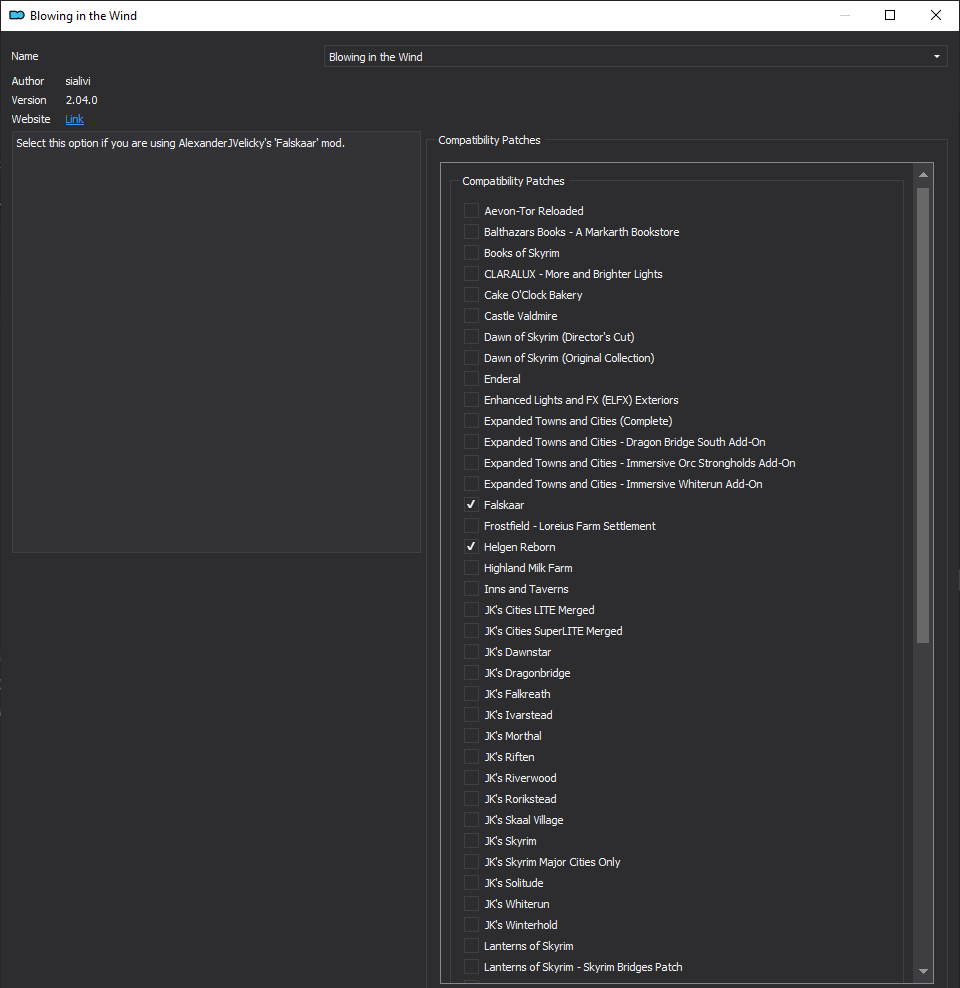Click the patch list scroll-down arrow
This screenshot has height=988, width=960.
(x=923, y=971)
